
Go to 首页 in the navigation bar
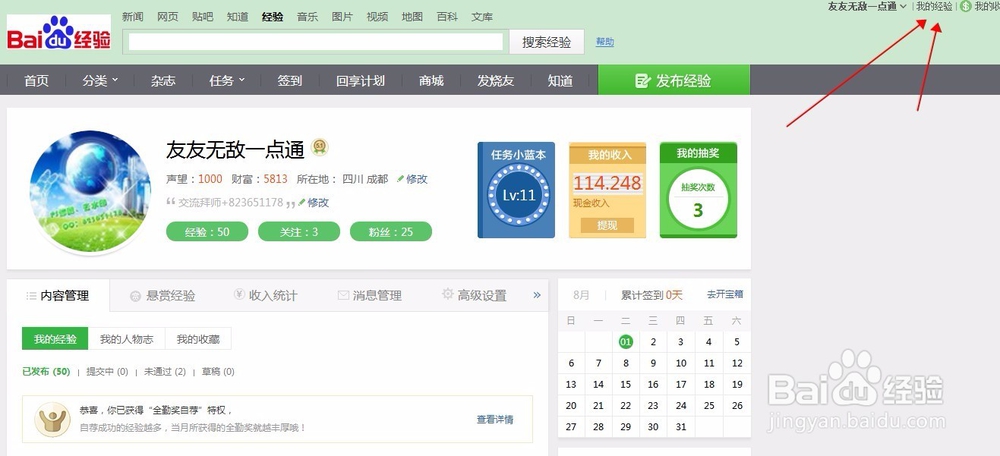click(x=36, y=80)
